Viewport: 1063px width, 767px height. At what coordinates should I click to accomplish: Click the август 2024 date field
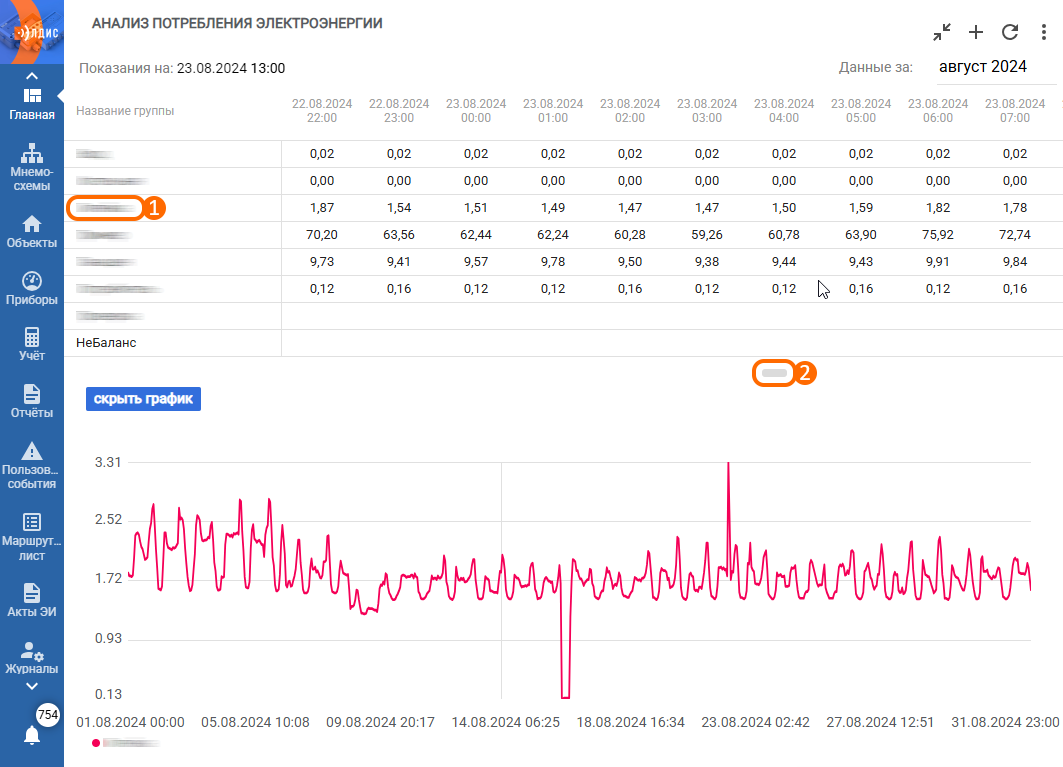[982, 66]
